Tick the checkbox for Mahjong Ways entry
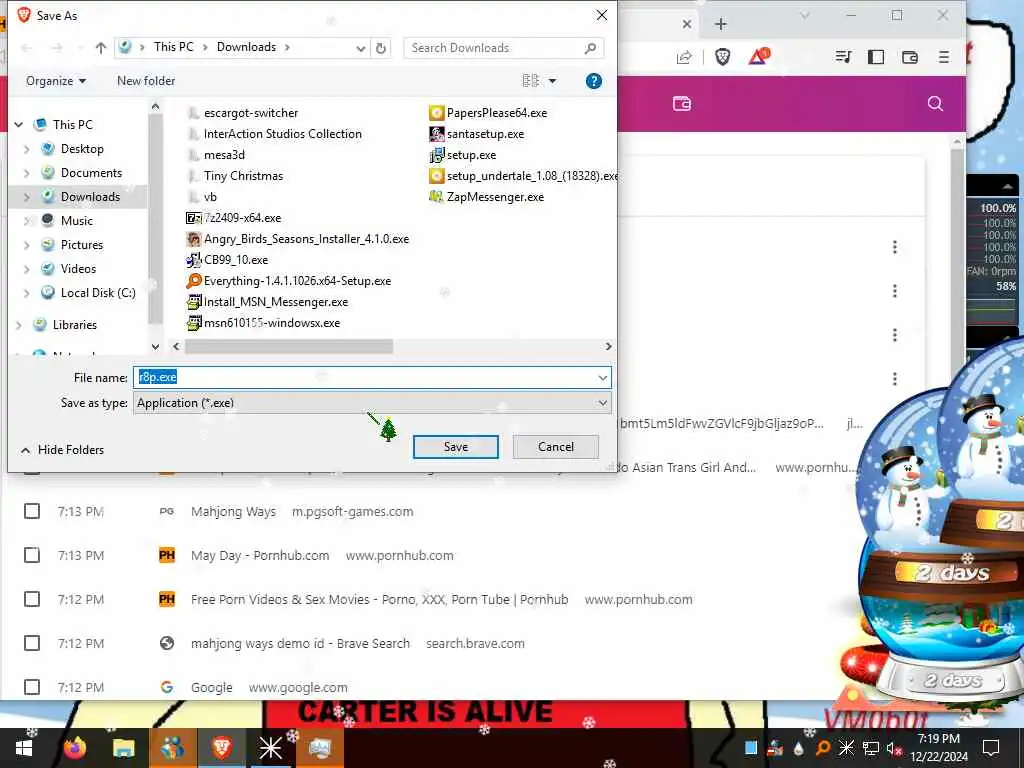Image resolution: width=1024 pixels, height=768 pixels. pyautogui.click(x=32, y=511)
